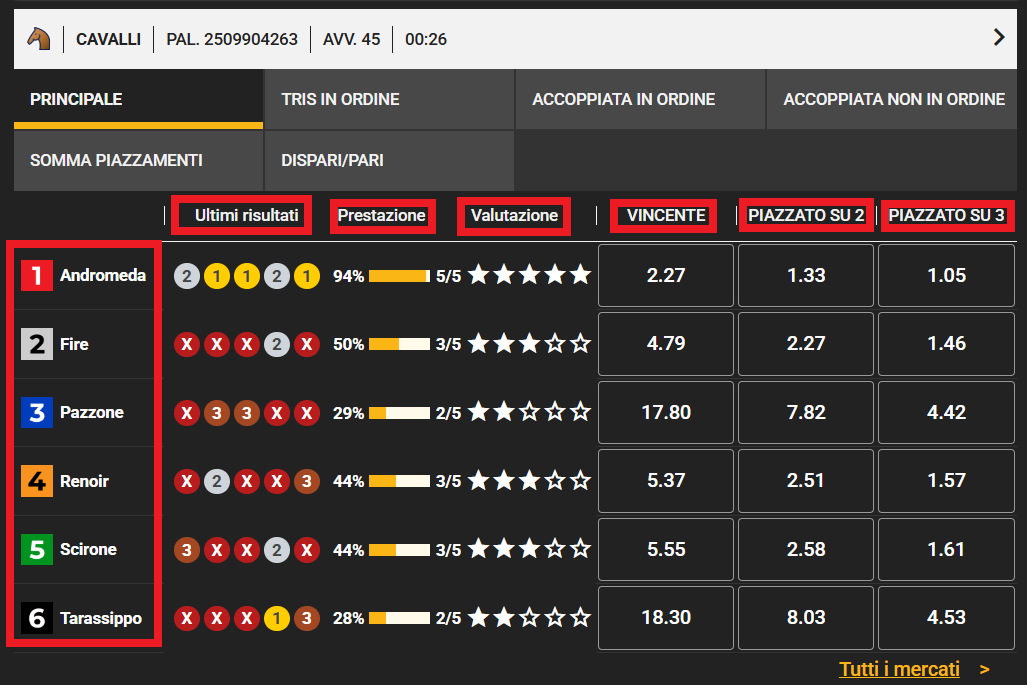
Task: Click the horse name Scirone
Action: (x=88, y=549)
